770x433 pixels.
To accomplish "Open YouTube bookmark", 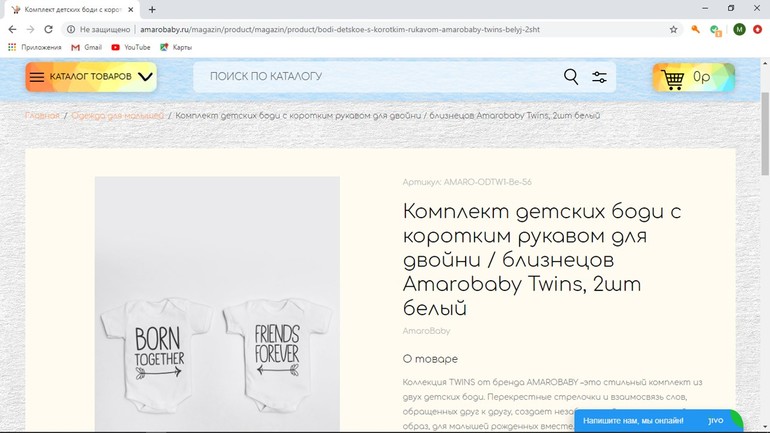I will [x=130, y=47].
